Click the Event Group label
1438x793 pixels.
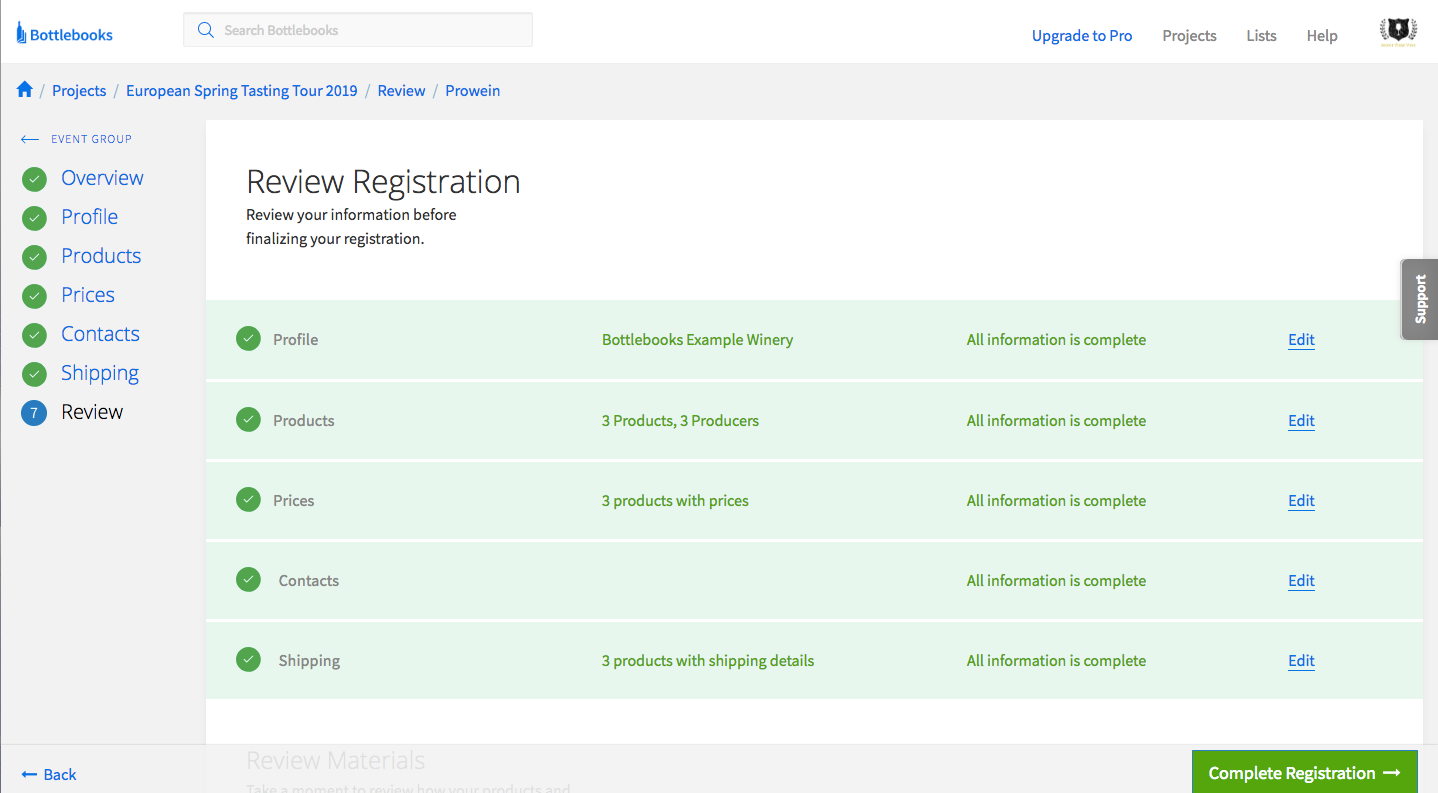[x=91, y=139]
